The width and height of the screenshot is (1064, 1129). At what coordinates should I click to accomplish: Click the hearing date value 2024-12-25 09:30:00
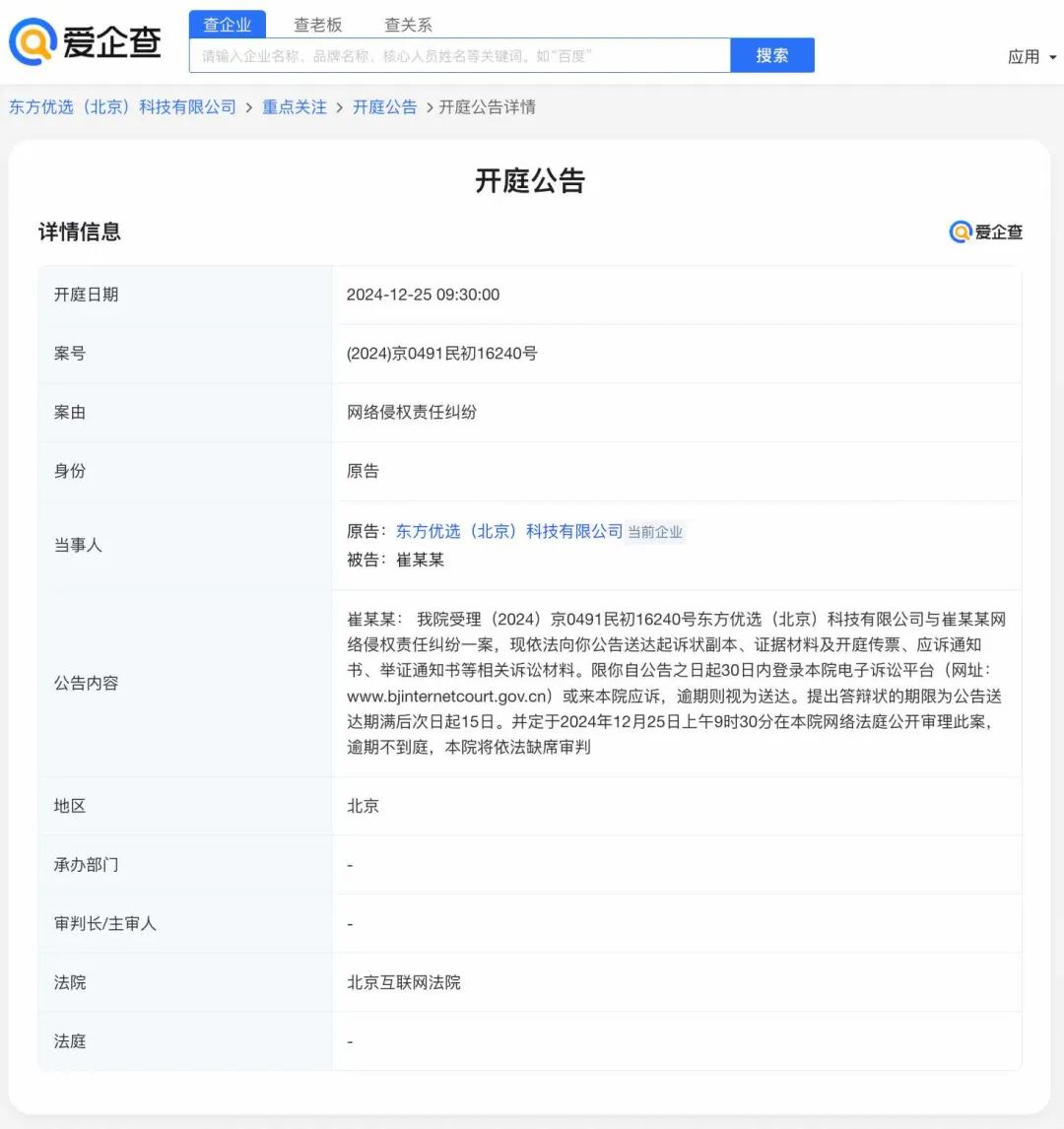pyautogui.click(x=424, y=295)
